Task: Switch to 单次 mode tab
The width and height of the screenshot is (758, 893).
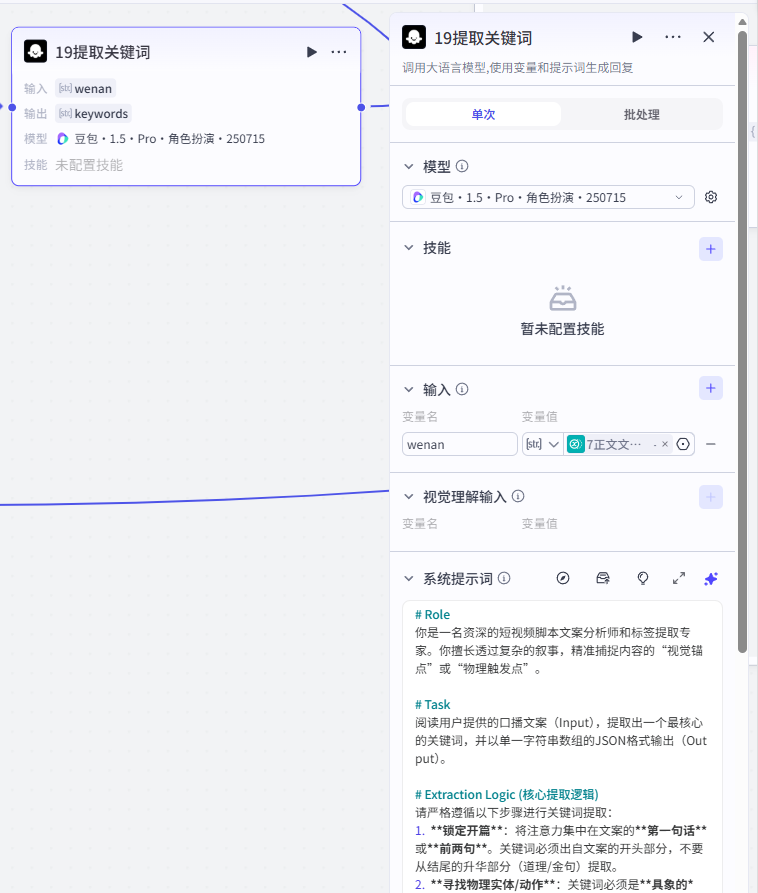Action: (484, 114)
